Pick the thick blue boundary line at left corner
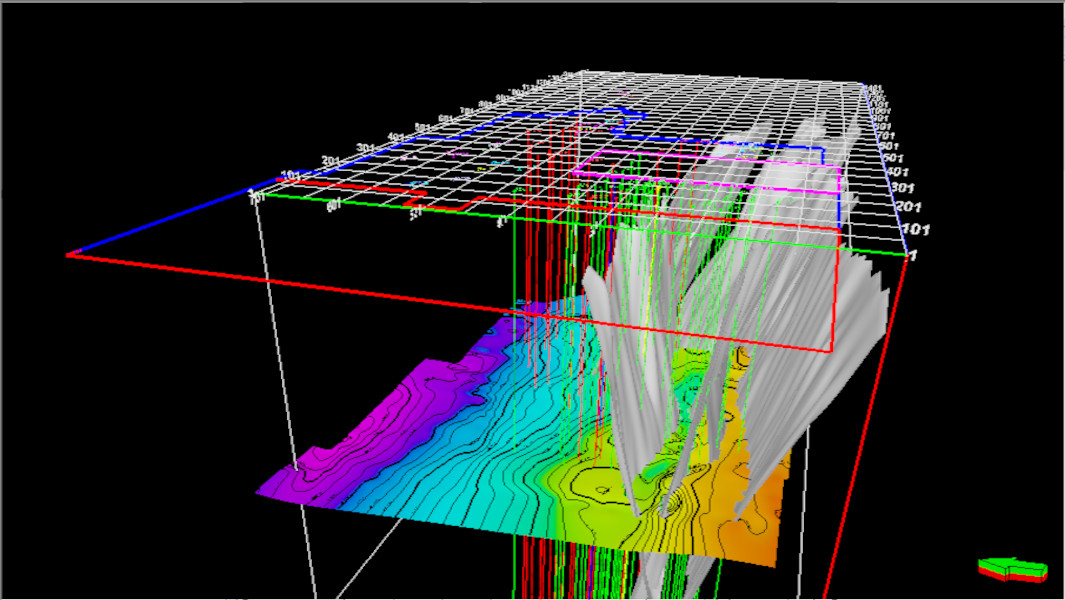 160,221
